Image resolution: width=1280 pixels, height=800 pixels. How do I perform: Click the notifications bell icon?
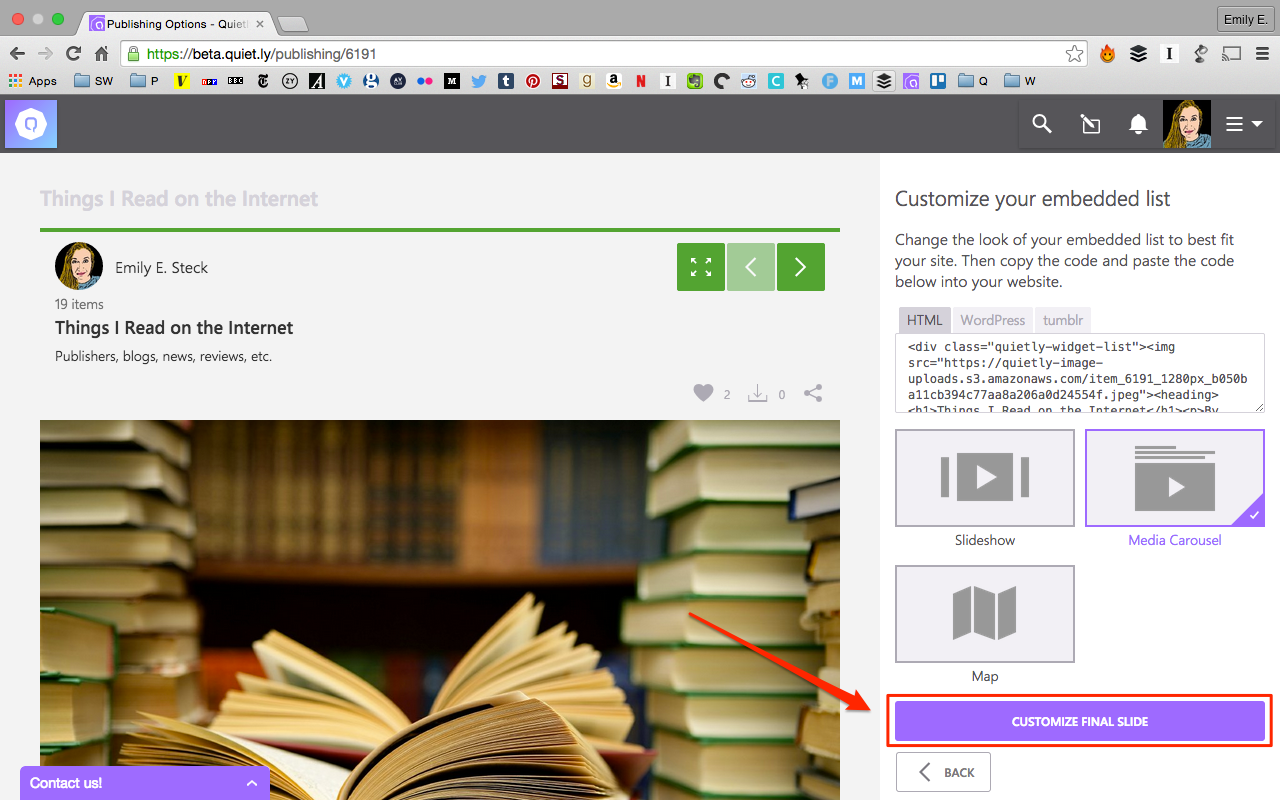point(1138,124)
